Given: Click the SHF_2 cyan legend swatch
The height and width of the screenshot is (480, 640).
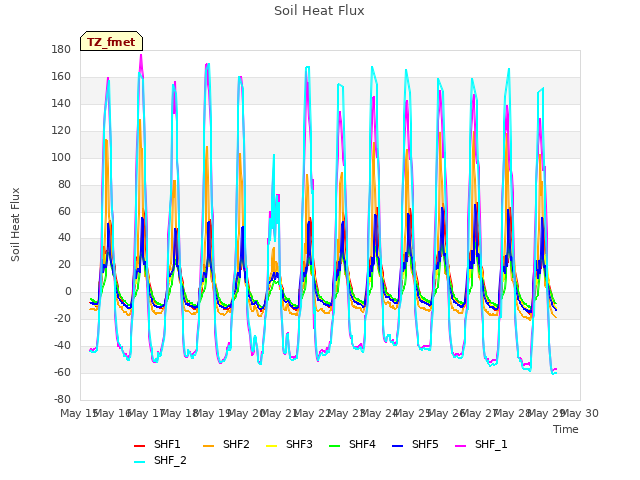Looking at the screenshot, I should click(140, 462).
